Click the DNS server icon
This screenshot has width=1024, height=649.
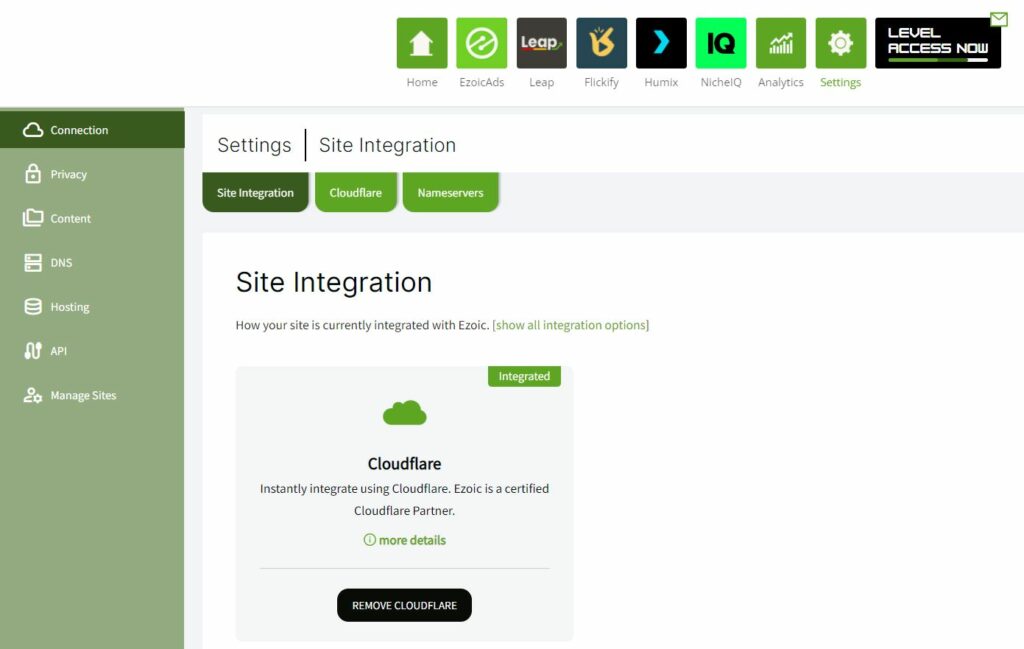pyautogui.click(x=33, y=262)
